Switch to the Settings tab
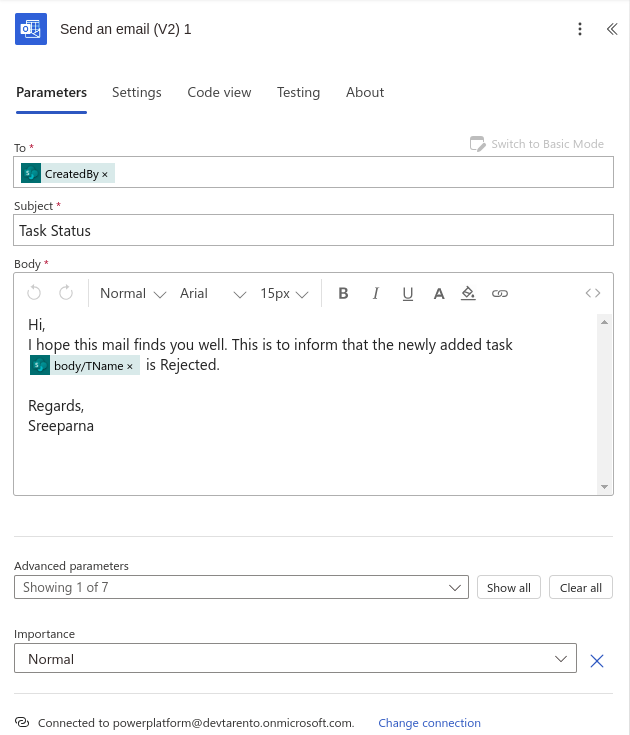This screenshot has height=735, width=630. (x=137, y=92)
